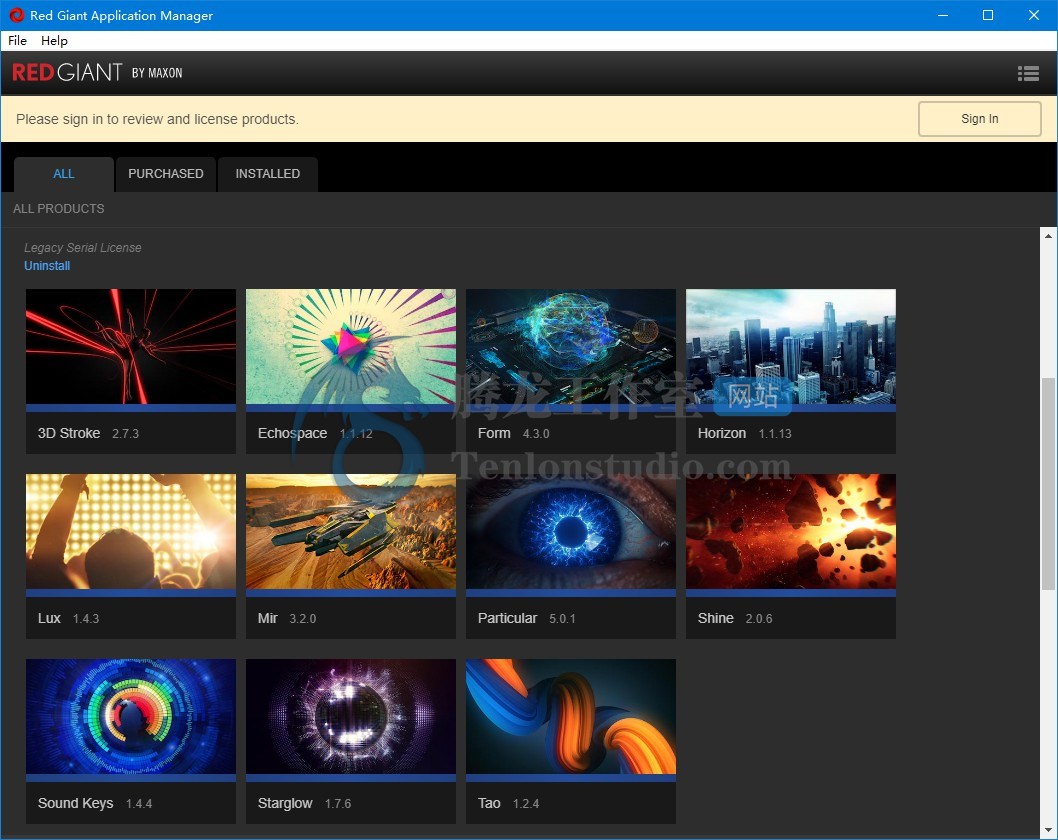The width and height of the screenshot is (1058, 840).
Task: Switch to the INSTALLED tab
Action: coord(268,174)
